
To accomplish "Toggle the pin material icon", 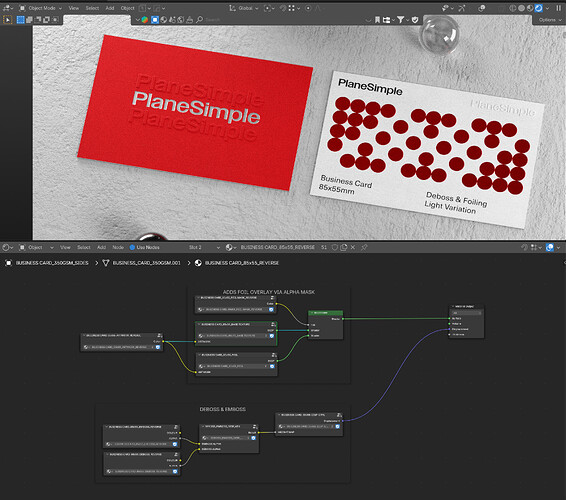I will [x=364, y=247].
